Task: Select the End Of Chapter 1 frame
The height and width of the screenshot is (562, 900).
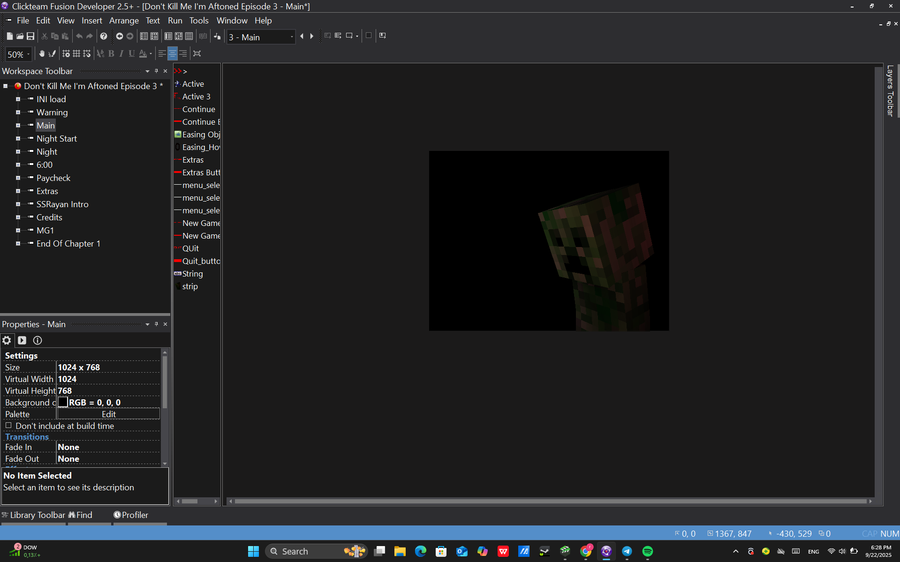Action: [68, 243]
